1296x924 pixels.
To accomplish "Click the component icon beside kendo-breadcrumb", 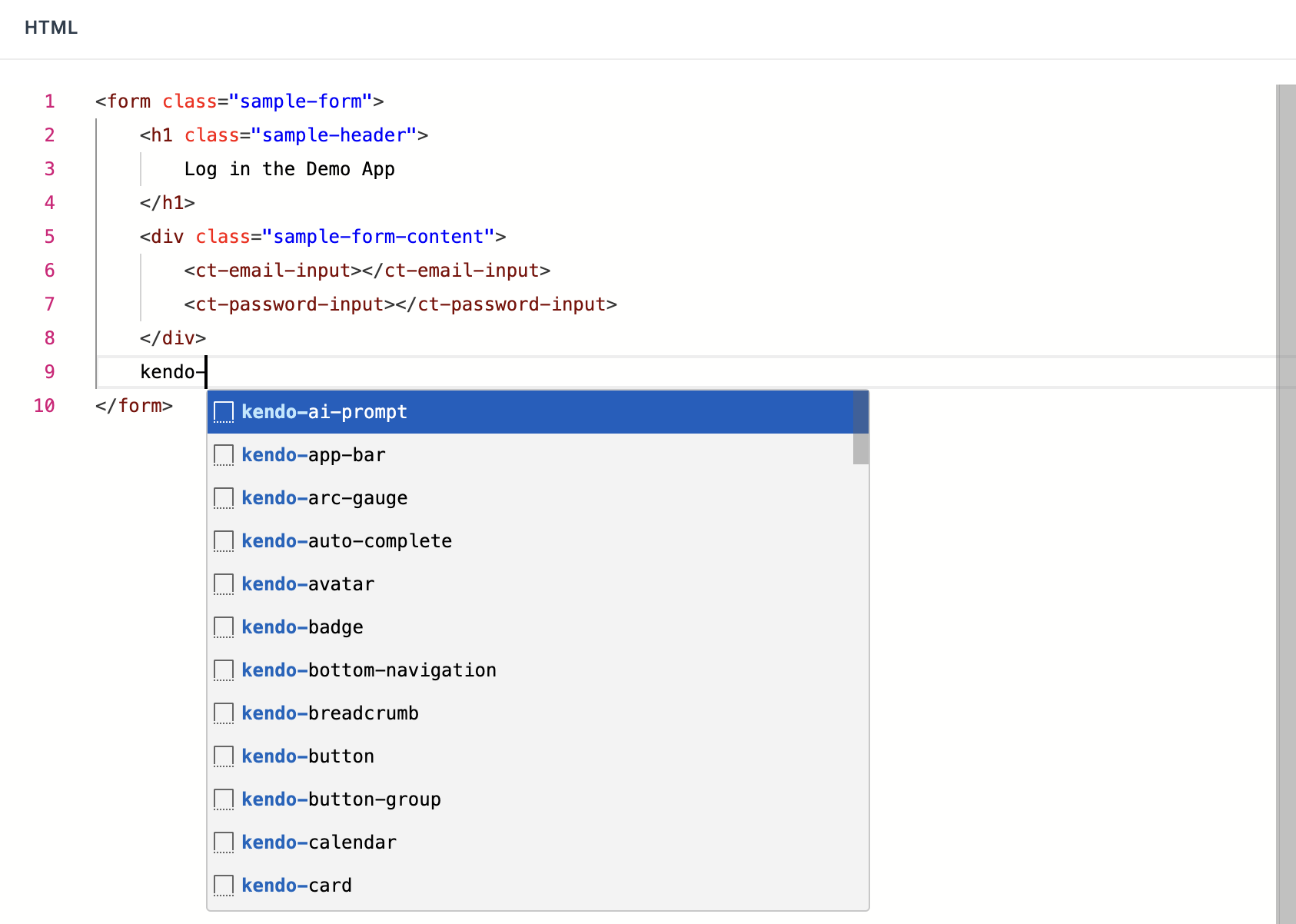I will (223, 713).
